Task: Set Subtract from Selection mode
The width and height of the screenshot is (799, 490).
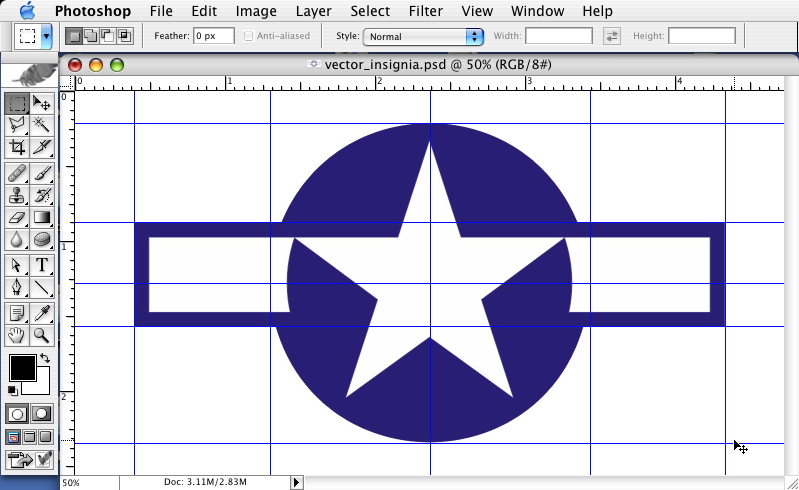Action: click(x=108, y=36)
